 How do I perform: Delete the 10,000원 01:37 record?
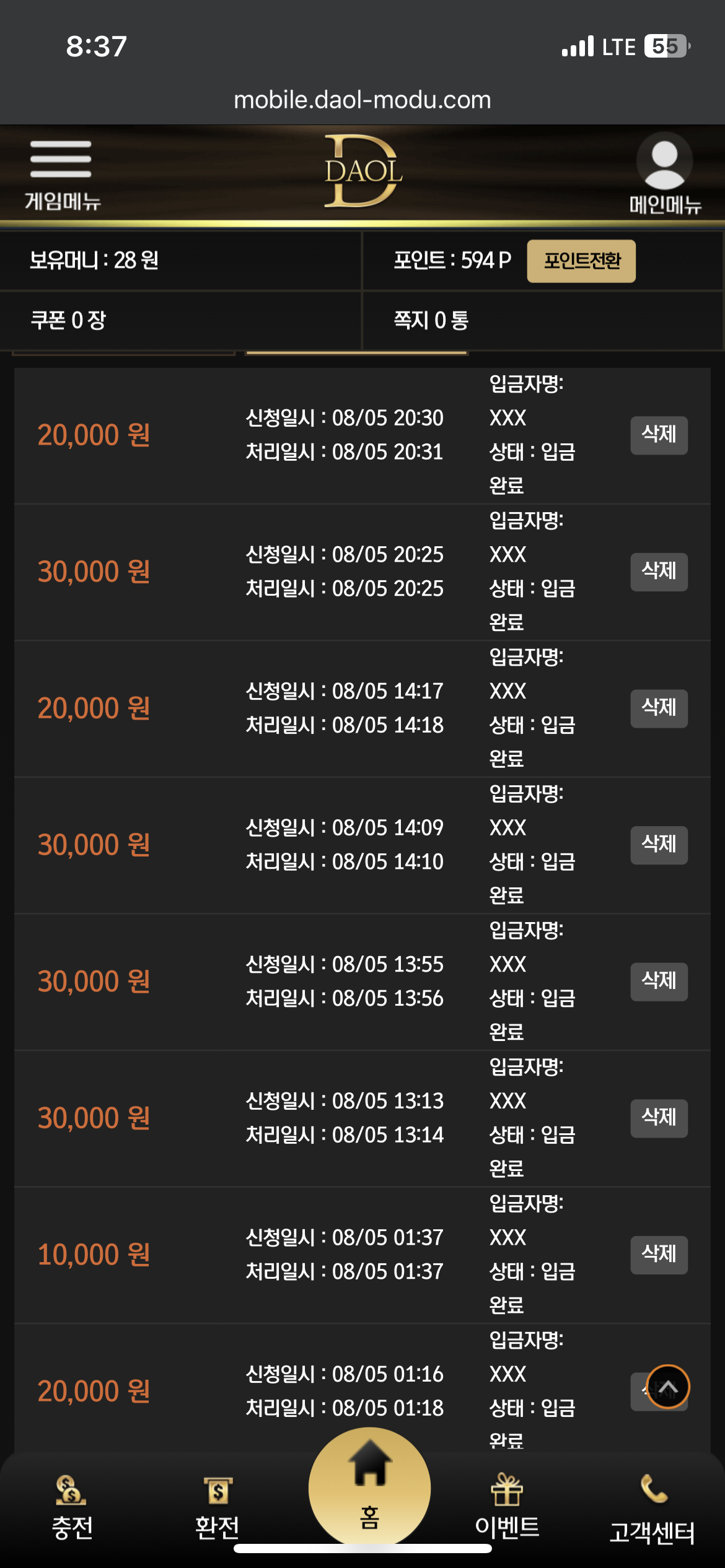(659, 1255)
